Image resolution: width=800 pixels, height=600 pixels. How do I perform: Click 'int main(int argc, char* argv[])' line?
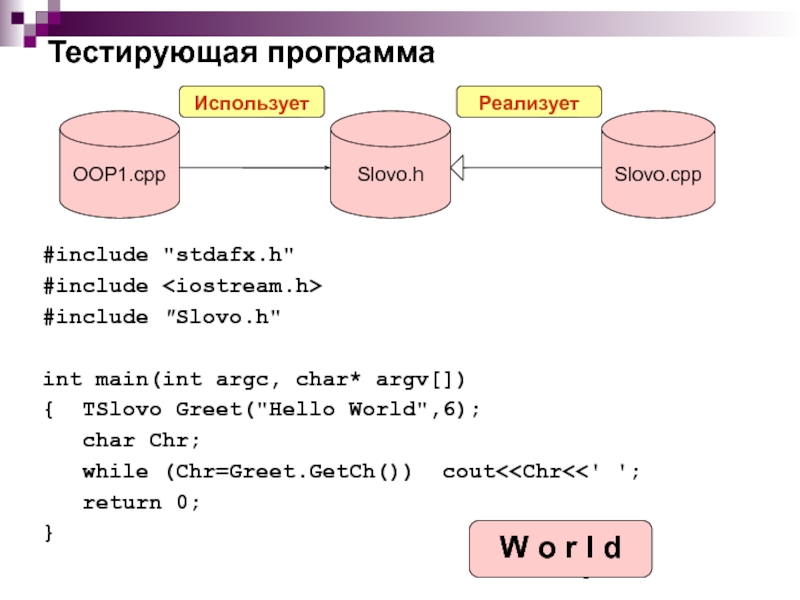(x=254, y=380)
